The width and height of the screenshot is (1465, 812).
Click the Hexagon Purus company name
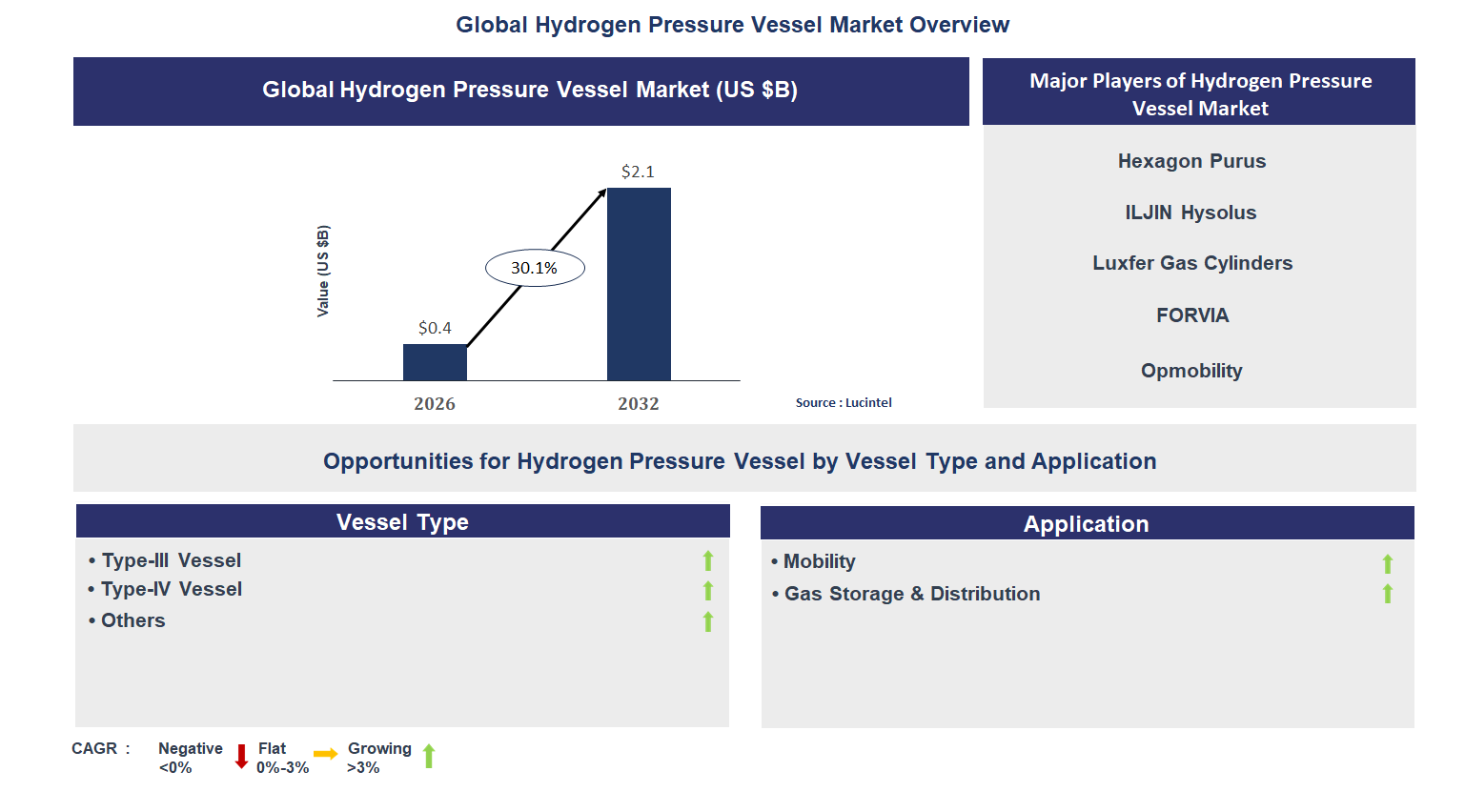click(x=1191, y=161)
